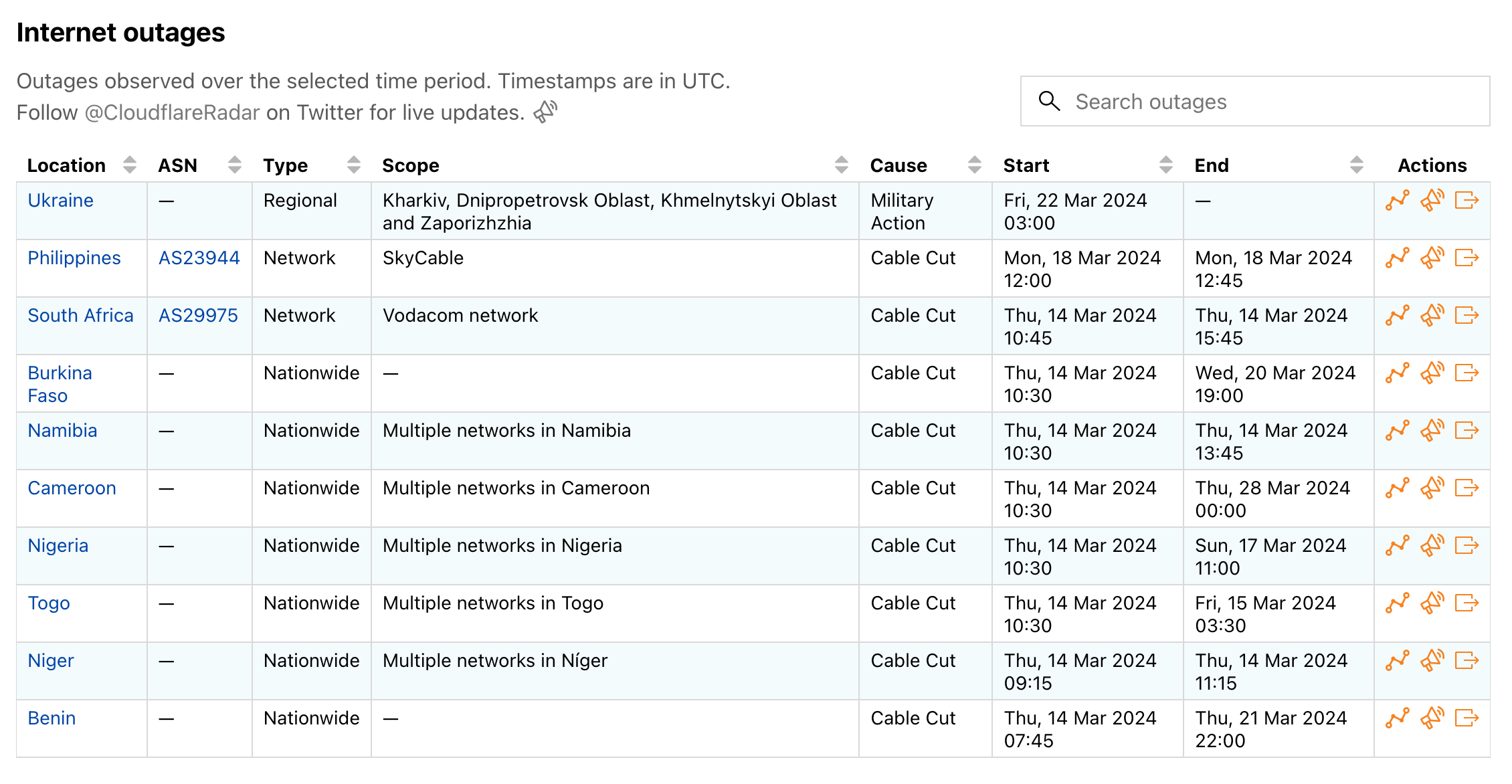Image resolution: width=1512 pixels, height=784 pixels.
Task: Sort outages by Cause column
Action: coord(975,165)
